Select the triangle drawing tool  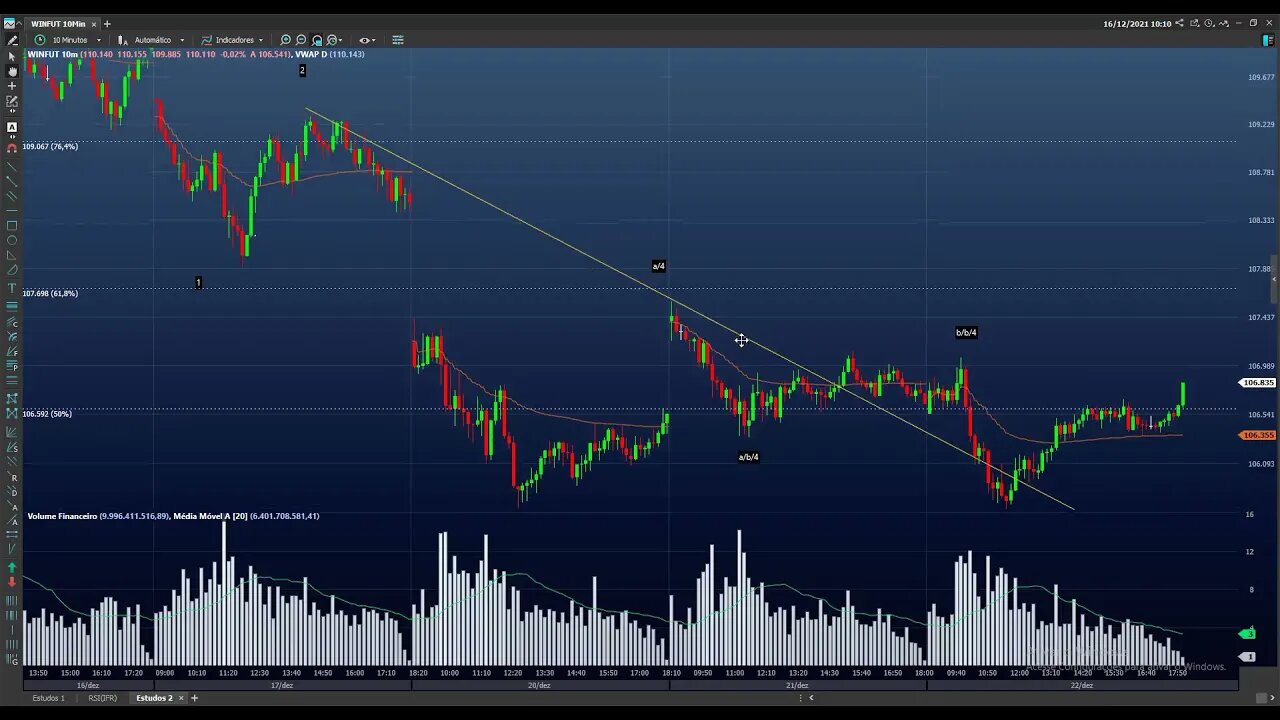point(12,255)
